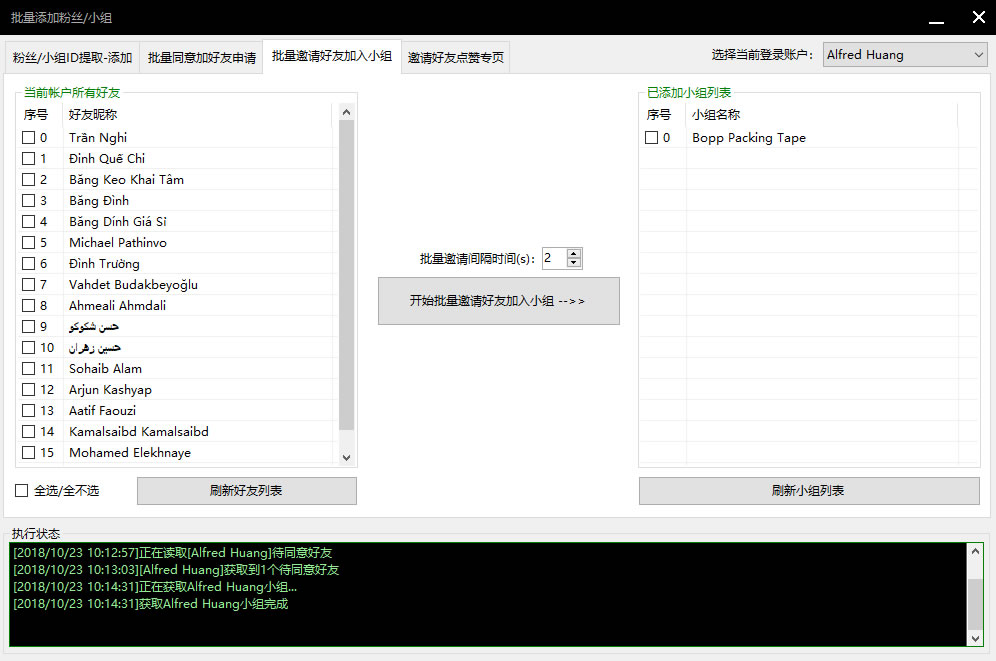Switch to the 粉丝/小组ID提取-添加 tab
Screen dimensions: 996x661
[x=72, y=58]
